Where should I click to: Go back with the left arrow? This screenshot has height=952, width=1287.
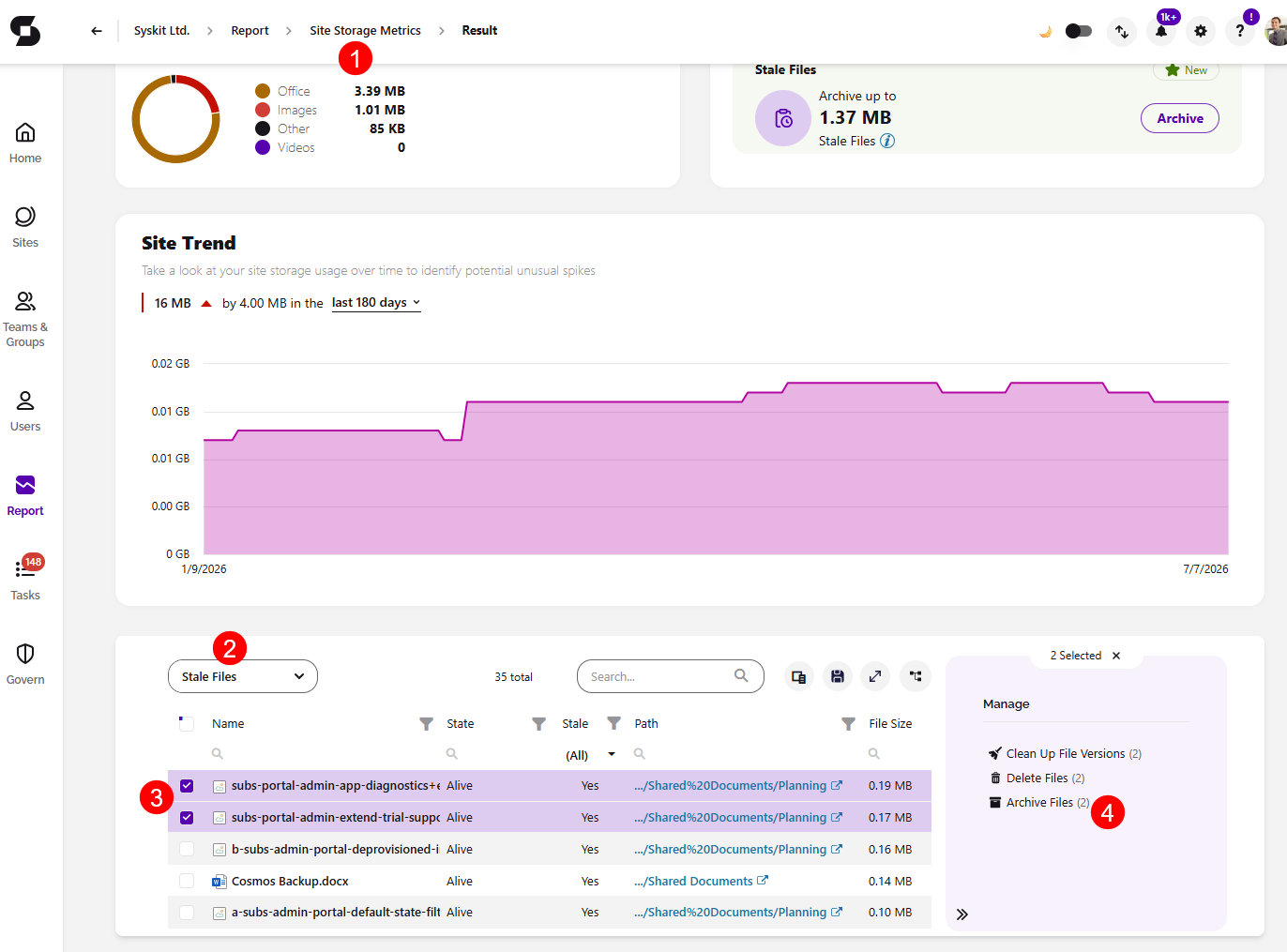[97, 31]
